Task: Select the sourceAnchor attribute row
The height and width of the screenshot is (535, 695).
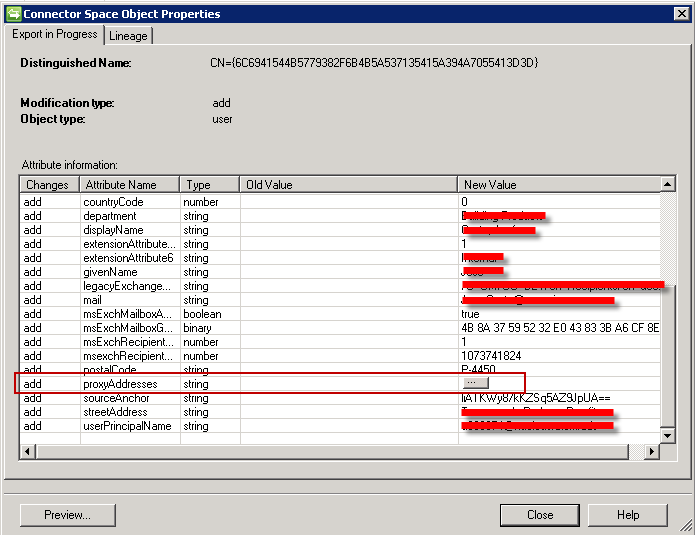Action: [x=340, y=398]
